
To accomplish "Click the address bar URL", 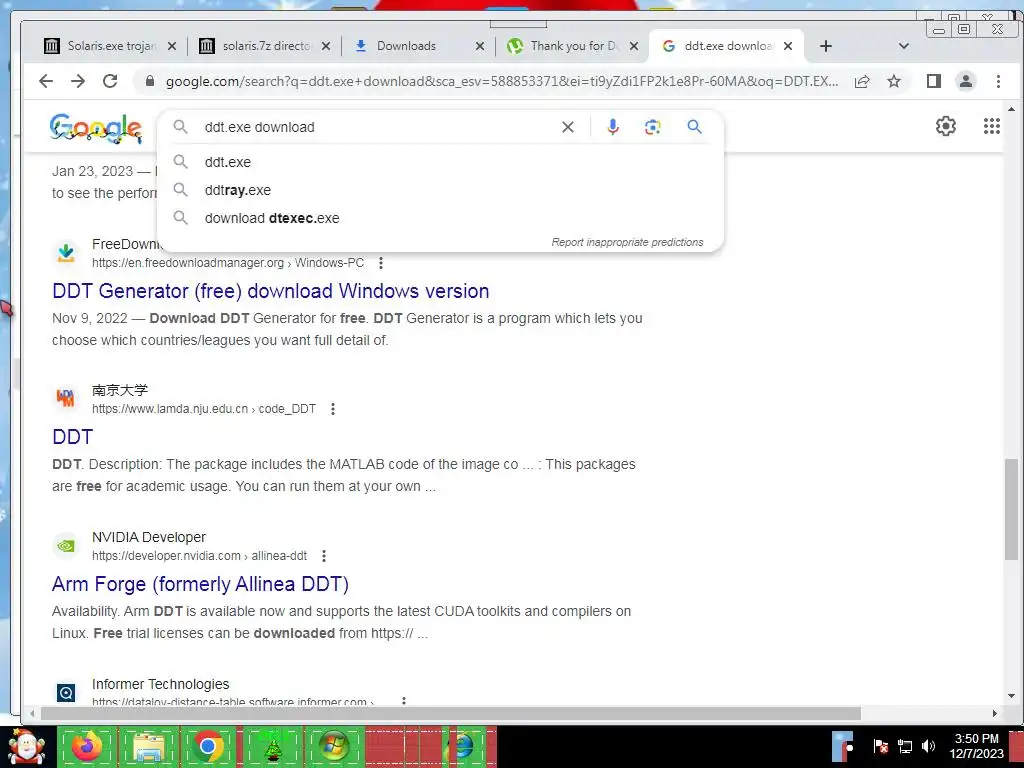I will tap(502, 82).
